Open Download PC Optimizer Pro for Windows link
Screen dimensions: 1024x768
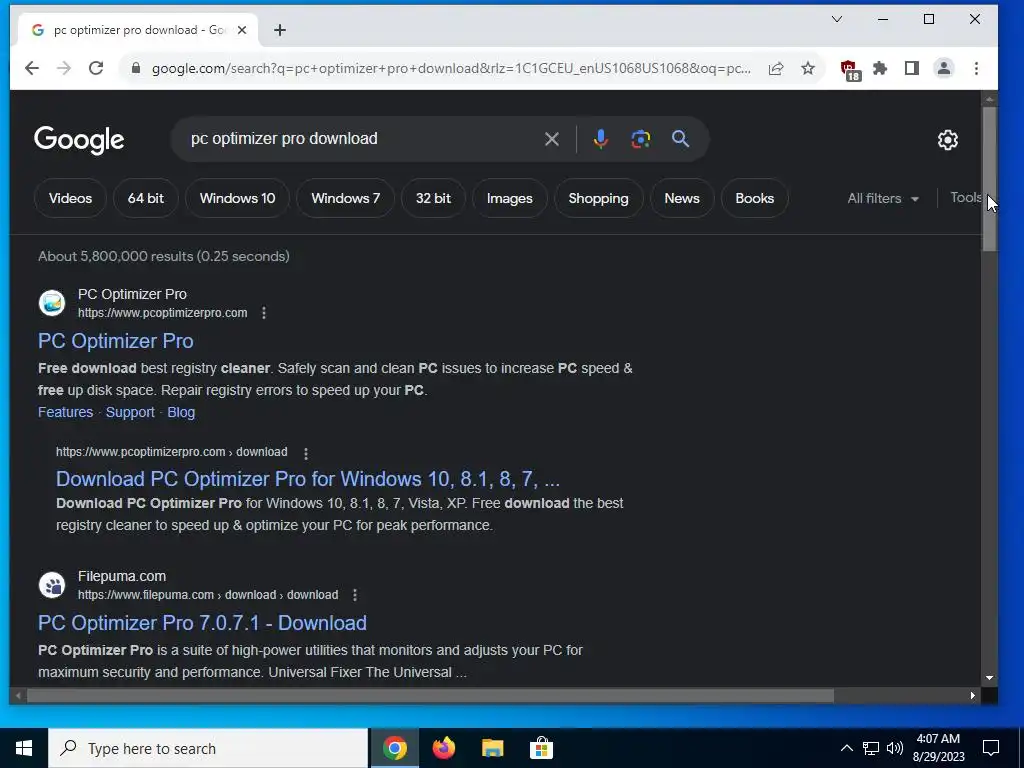pos(308,479)
